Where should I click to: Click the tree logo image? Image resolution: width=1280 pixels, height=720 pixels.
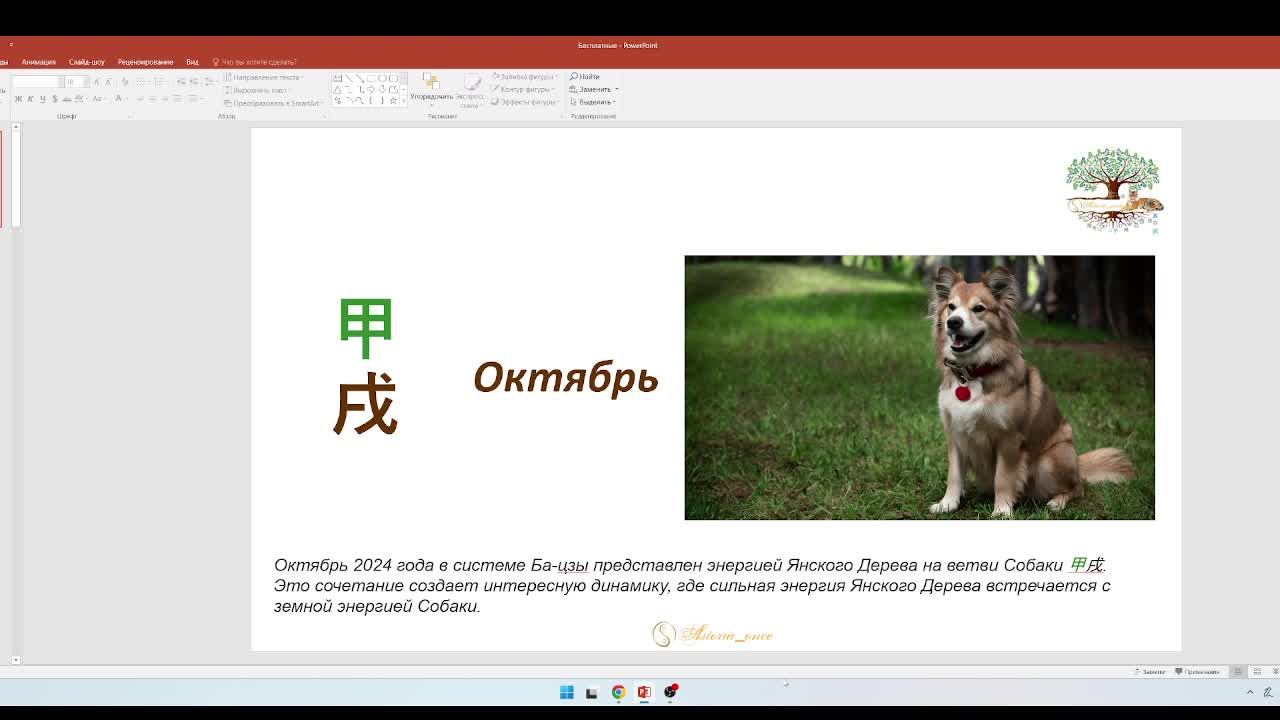point(1114,191)
